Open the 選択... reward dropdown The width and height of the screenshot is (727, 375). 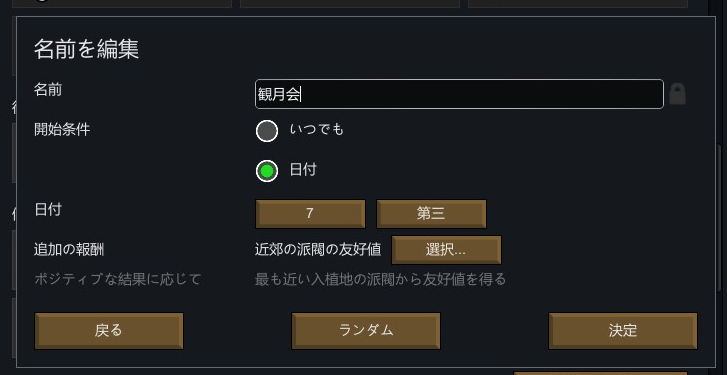click(446, 250)
